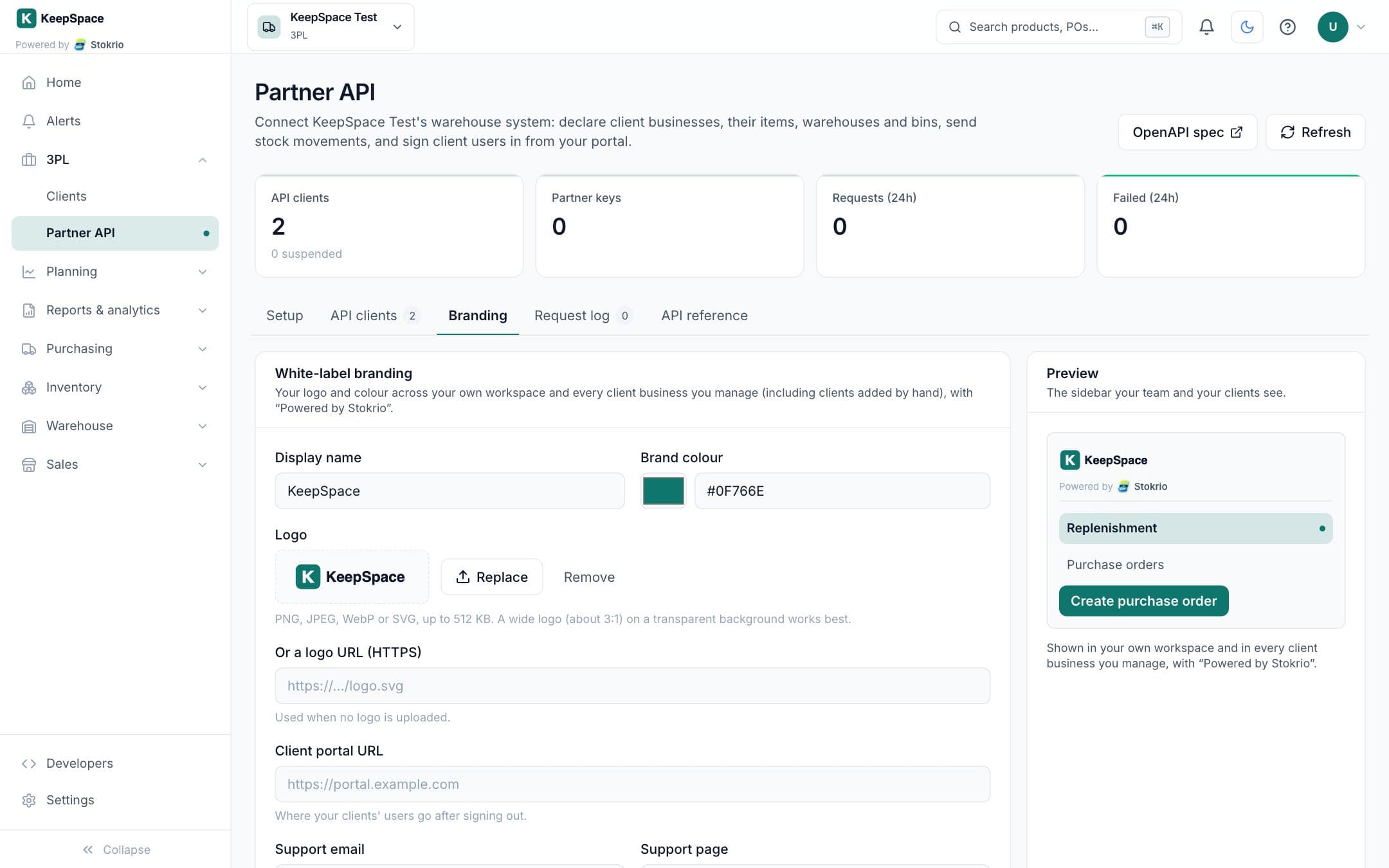Image resolution: width=1389 pixels, height=868 pixels.
Task: Click the Reports & analytics document icon
Action: pyautogui.click(x=28, y=310)
